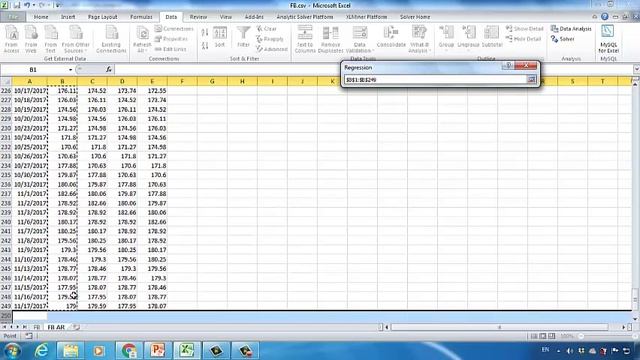
Task: Open the File tab
Action: 13,17
